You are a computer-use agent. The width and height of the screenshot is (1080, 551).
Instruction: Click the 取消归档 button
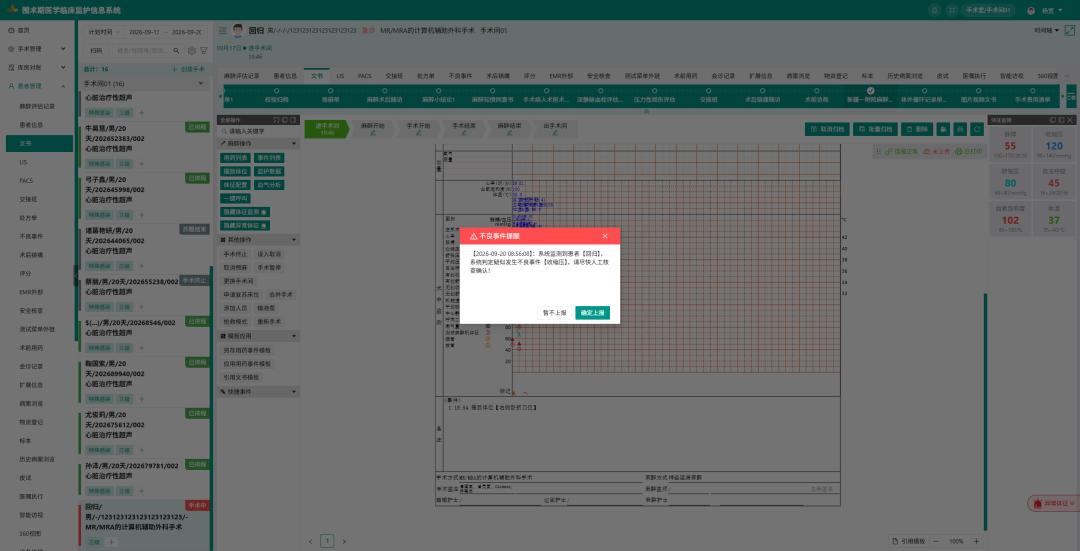point(827,129)
